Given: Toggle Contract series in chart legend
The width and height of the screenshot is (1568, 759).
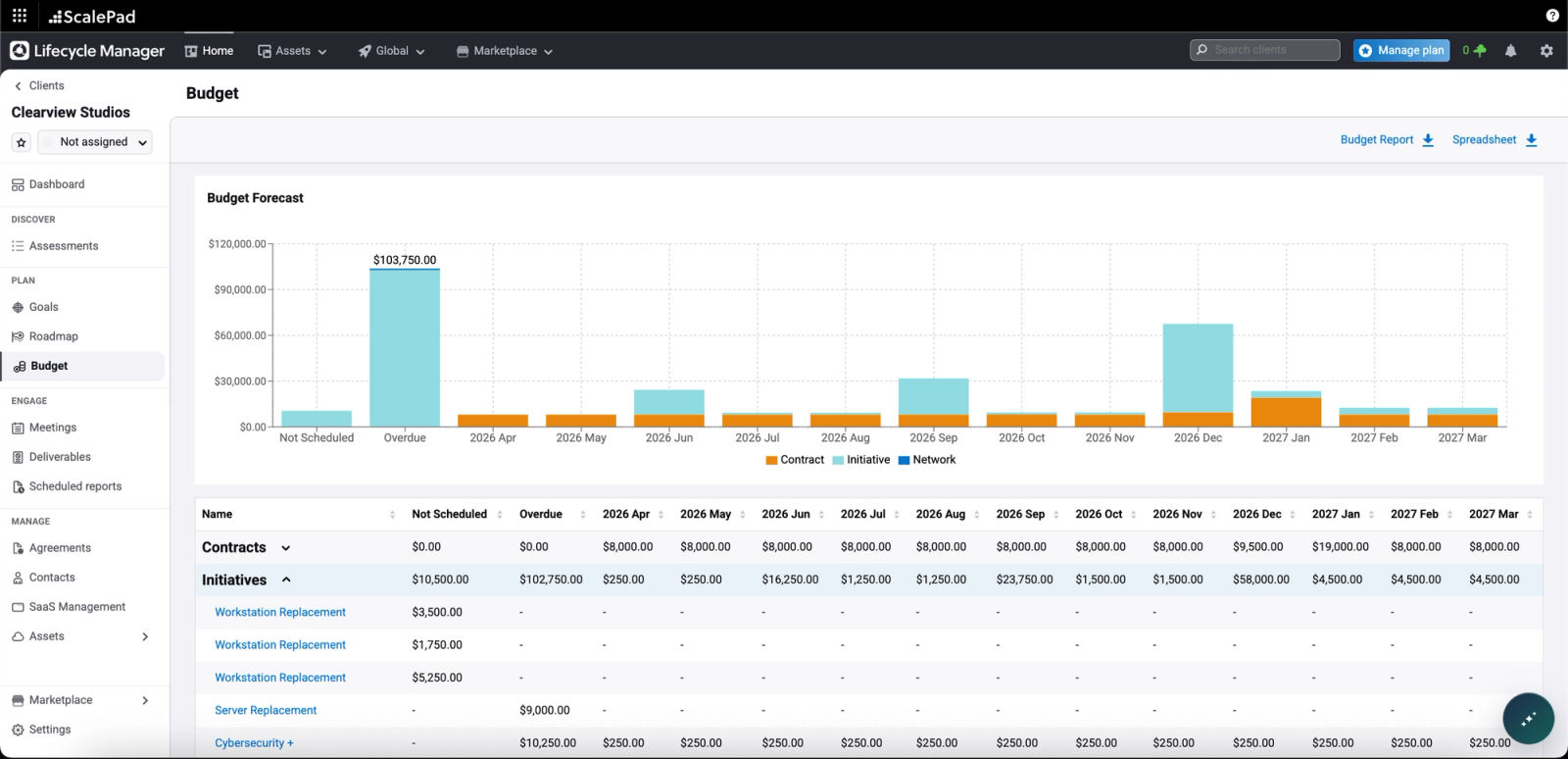Looking at the screenshot, I should point(795,460).
